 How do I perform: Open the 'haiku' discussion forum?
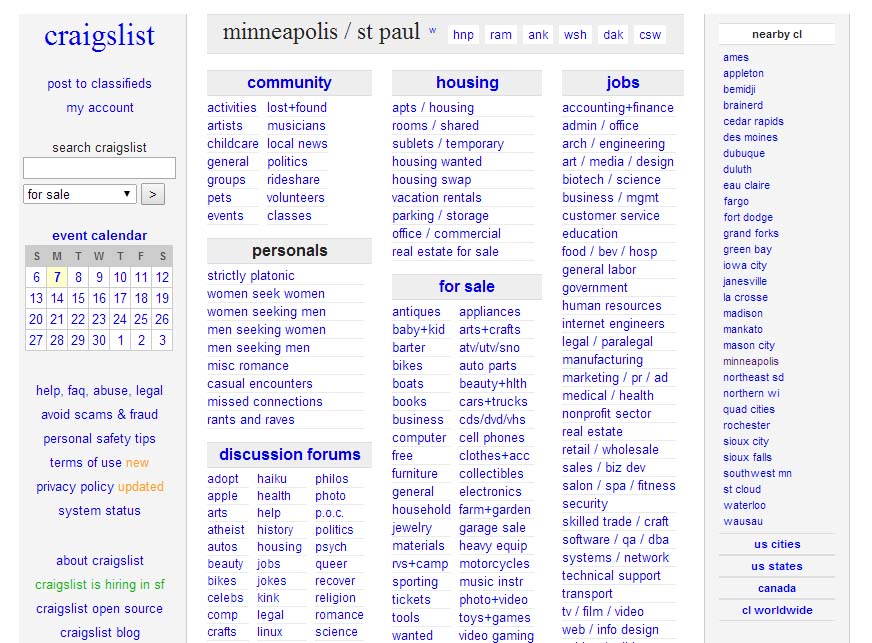point(272,478)
